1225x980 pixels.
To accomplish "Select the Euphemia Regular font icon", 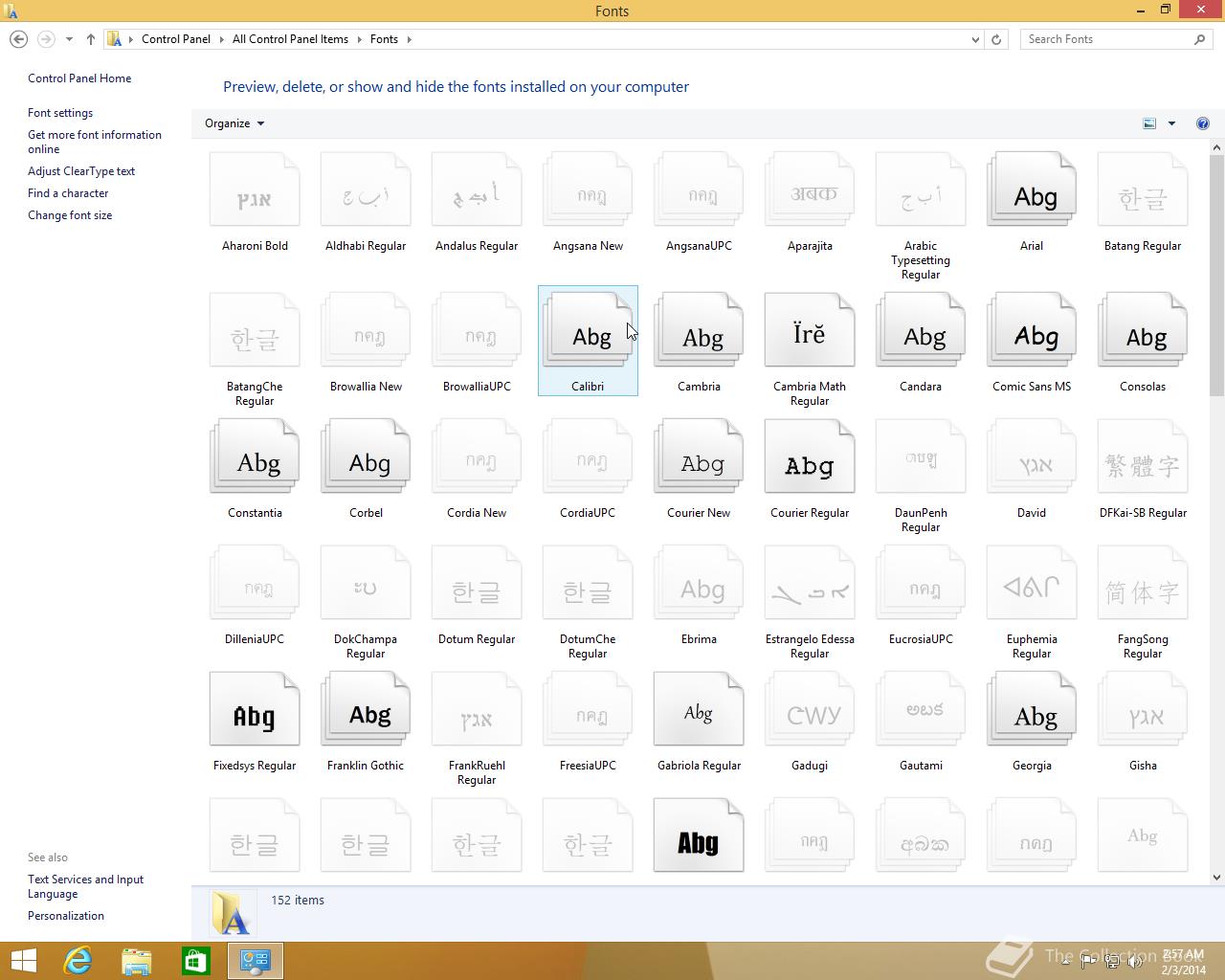I will [1032, 584].
